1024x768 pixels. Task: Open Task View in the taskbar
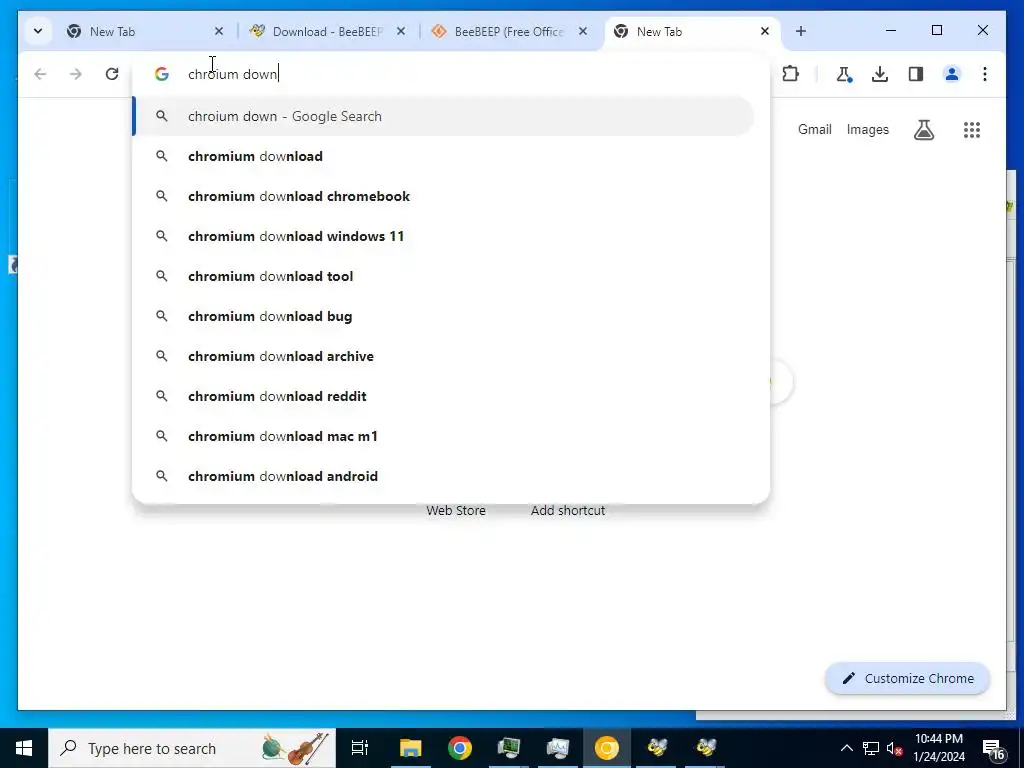[360, 748]
